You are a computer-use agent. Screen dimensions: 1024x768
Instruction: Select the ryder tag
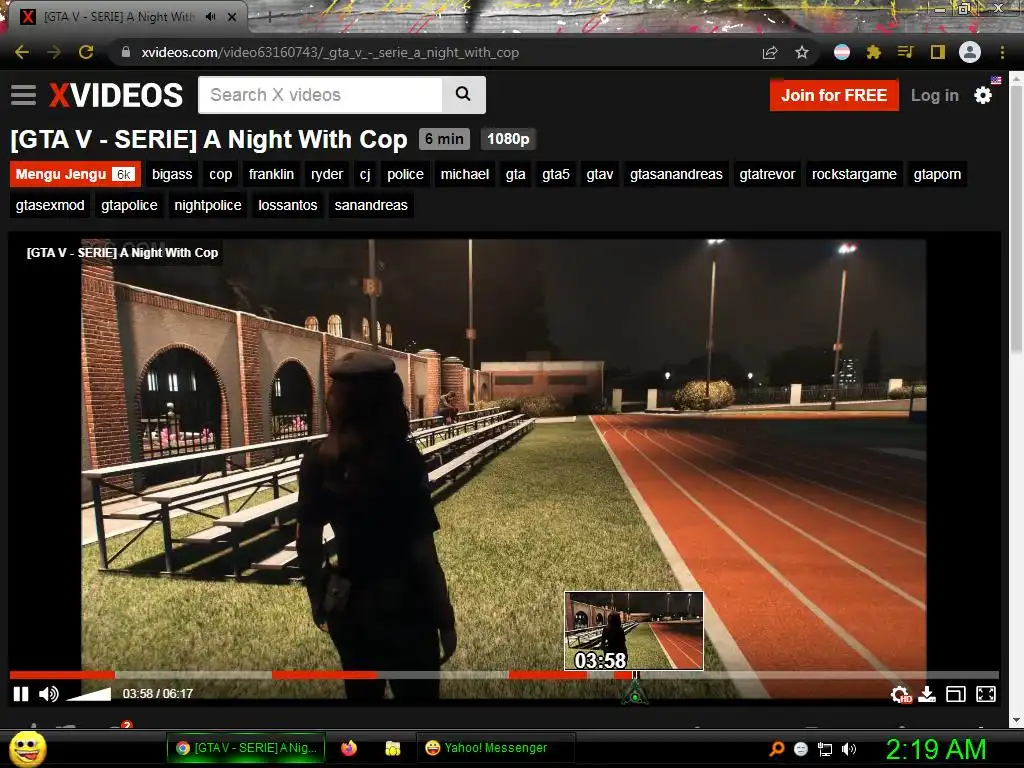(x=327, y=174)
